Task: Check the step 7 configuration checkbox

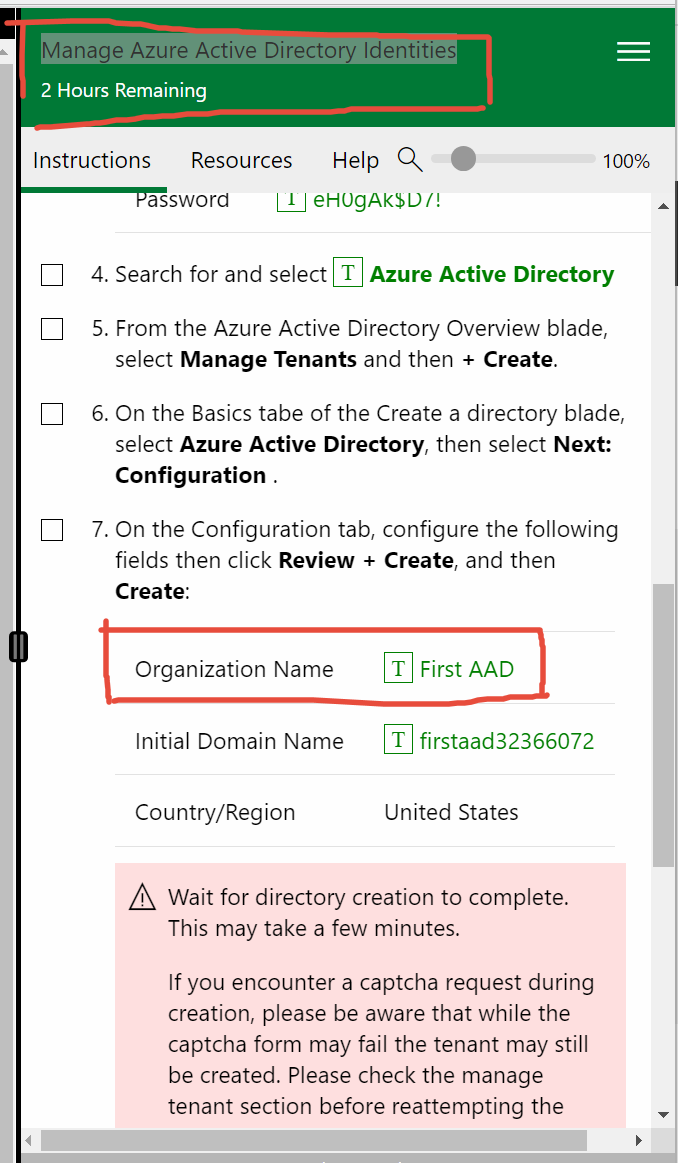Action: tap(51, 530)
